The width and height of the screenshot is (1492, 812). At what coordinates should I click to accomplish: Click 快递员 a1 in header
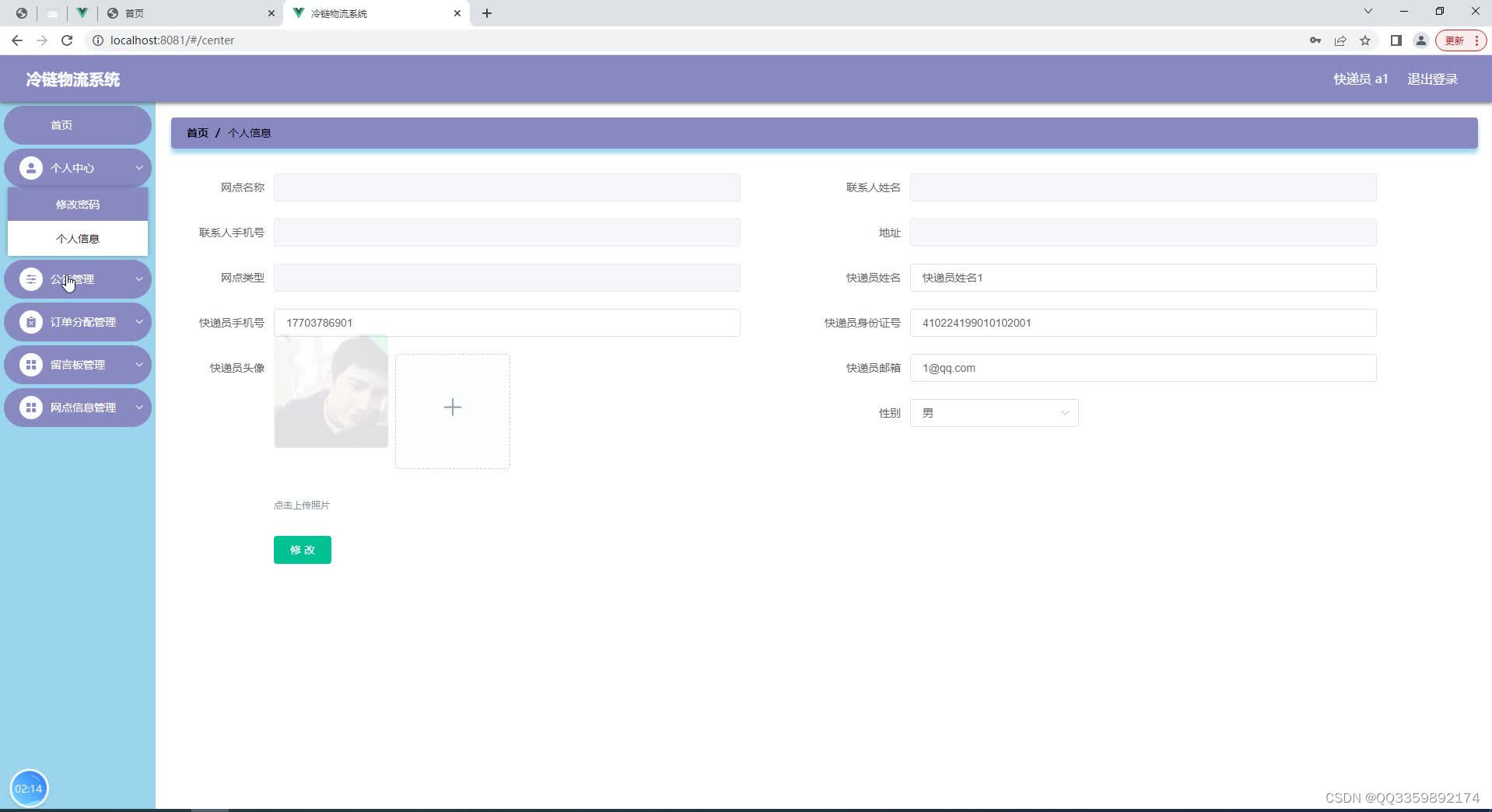(1361, 79)
